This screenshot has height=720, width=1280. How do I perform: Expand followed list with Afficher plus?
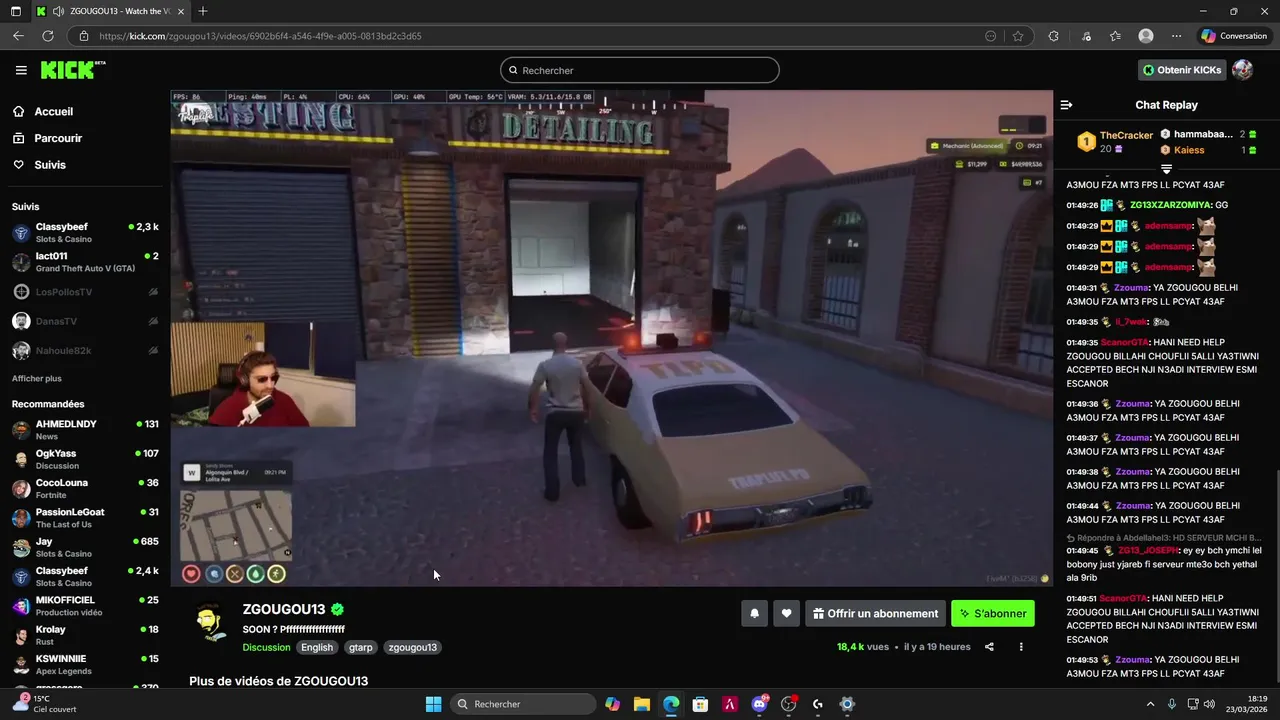click(x=37, y=379)
